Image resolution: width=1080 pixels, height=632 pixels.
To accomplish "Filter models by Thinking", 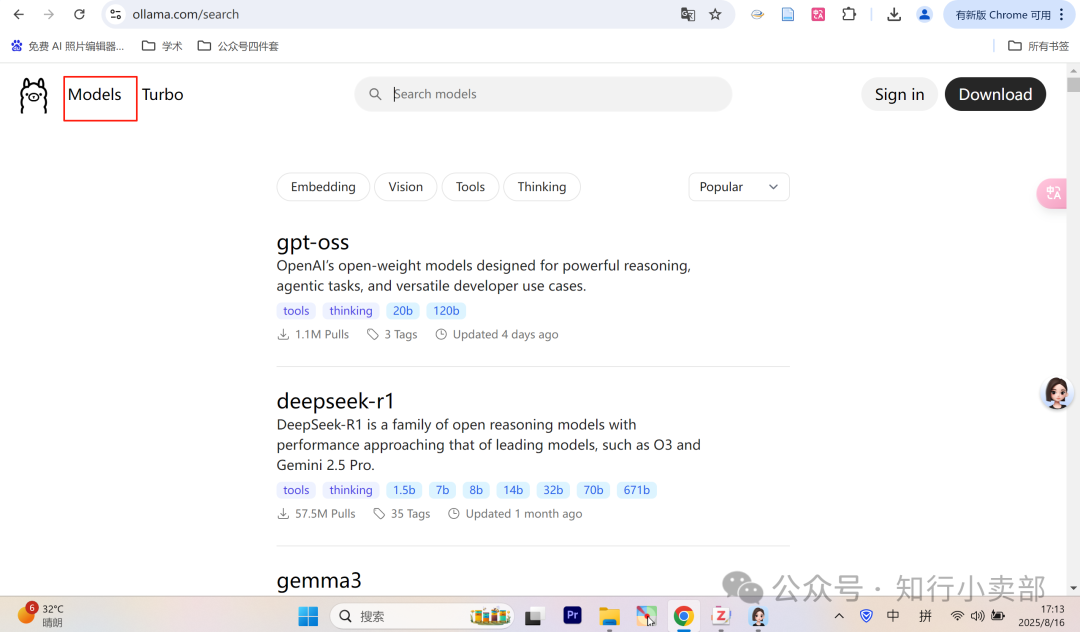I will (x=541, y=187).
